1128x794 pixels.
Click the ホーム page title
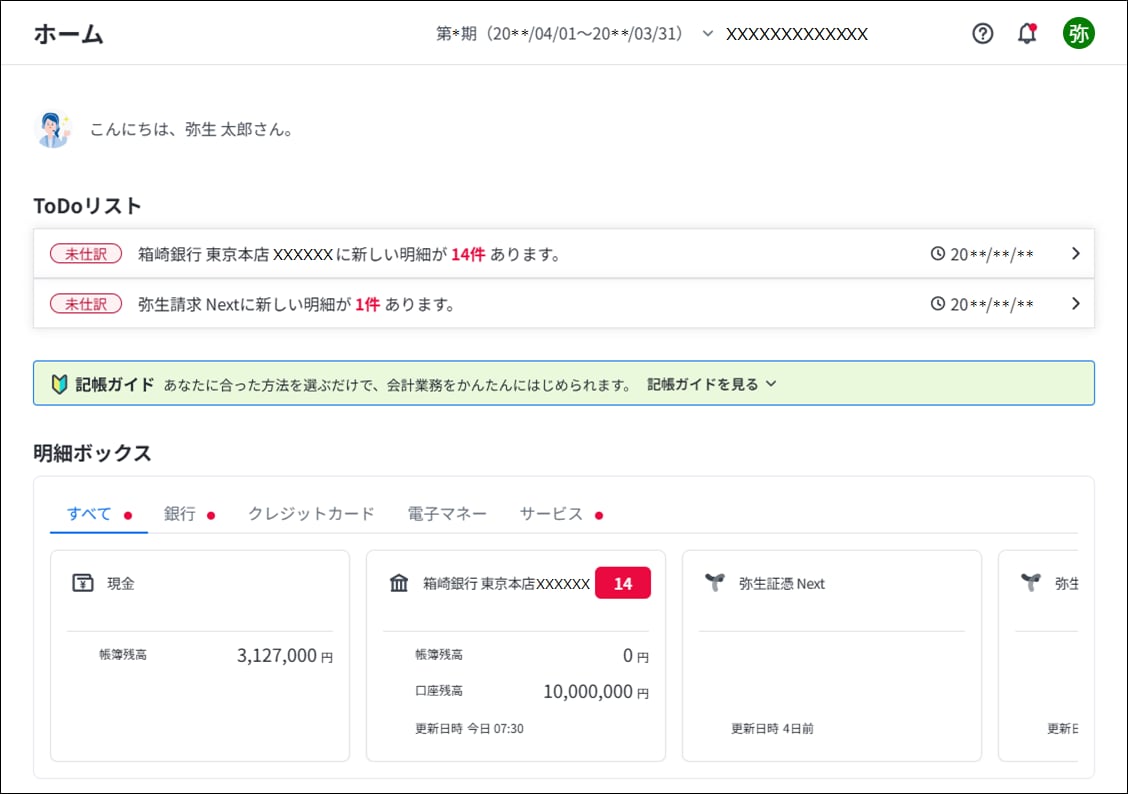pyautogui.click(x=68, y=34)
